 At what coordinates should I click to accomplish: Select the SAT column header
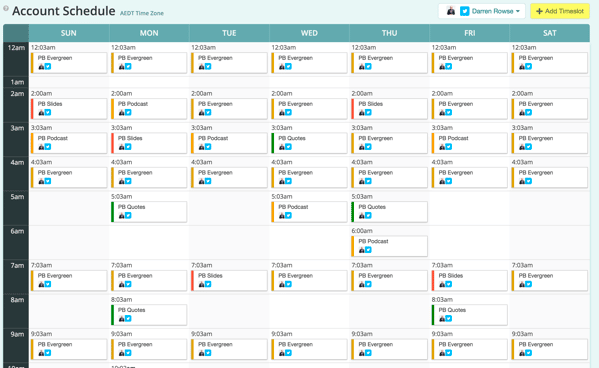pyautogui.click(x=550, y=33)
